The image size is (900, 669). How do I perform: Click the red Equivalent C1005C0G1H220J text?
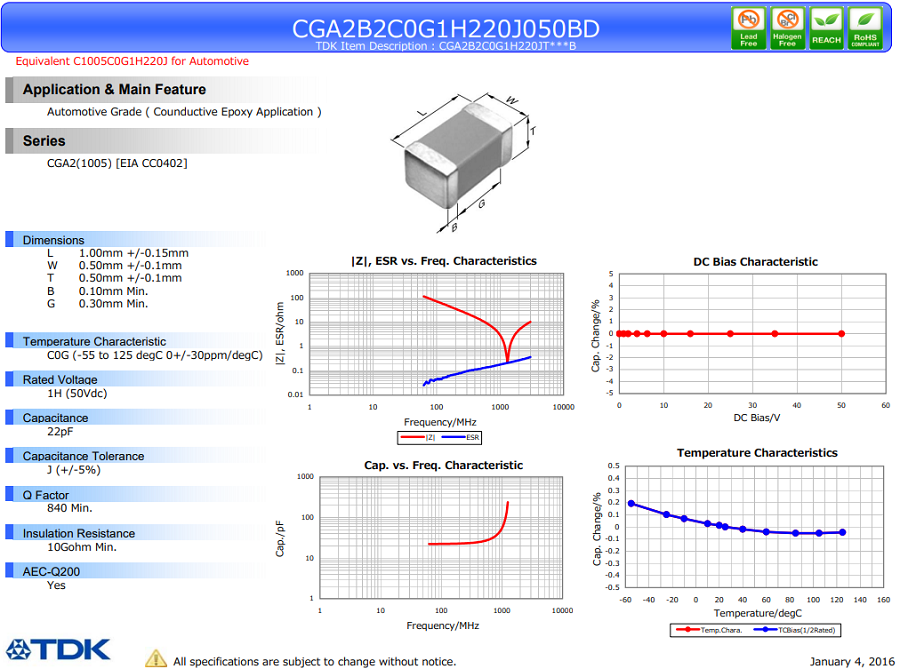click(x=132, y=61)
